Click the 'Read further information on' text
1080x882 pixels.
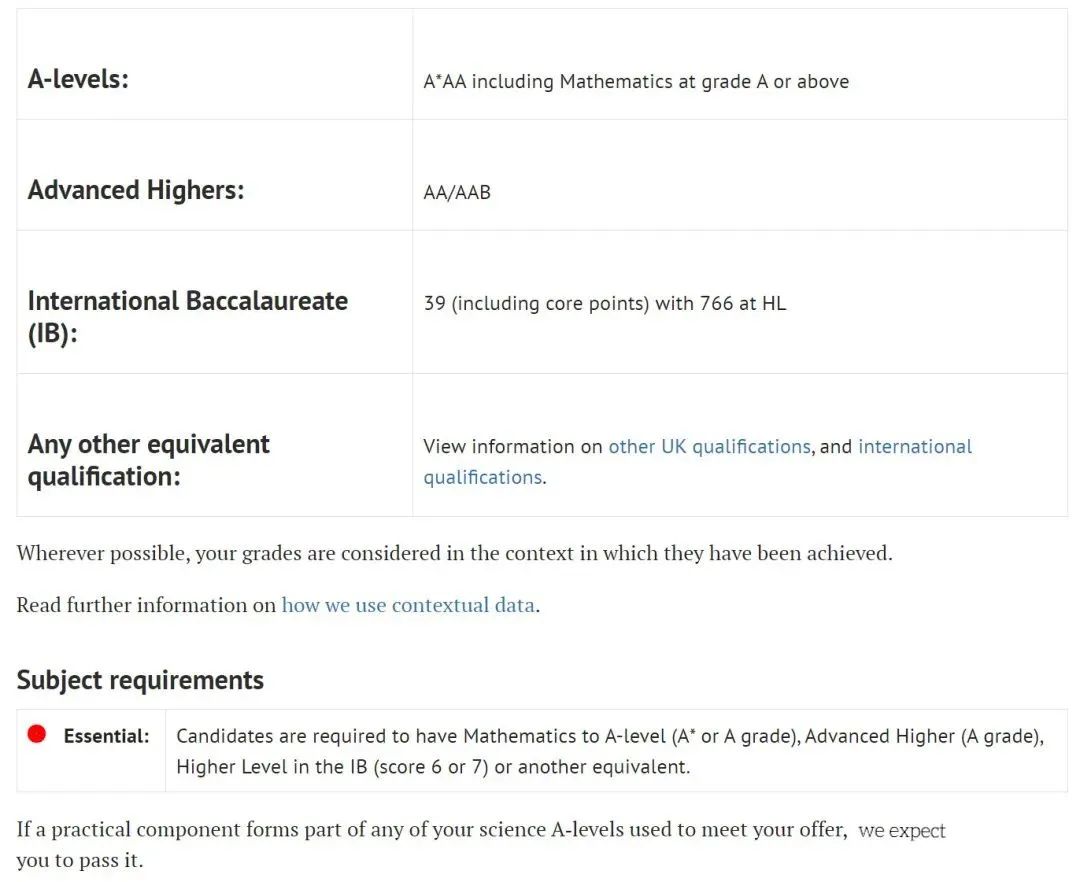coord(146,605)
